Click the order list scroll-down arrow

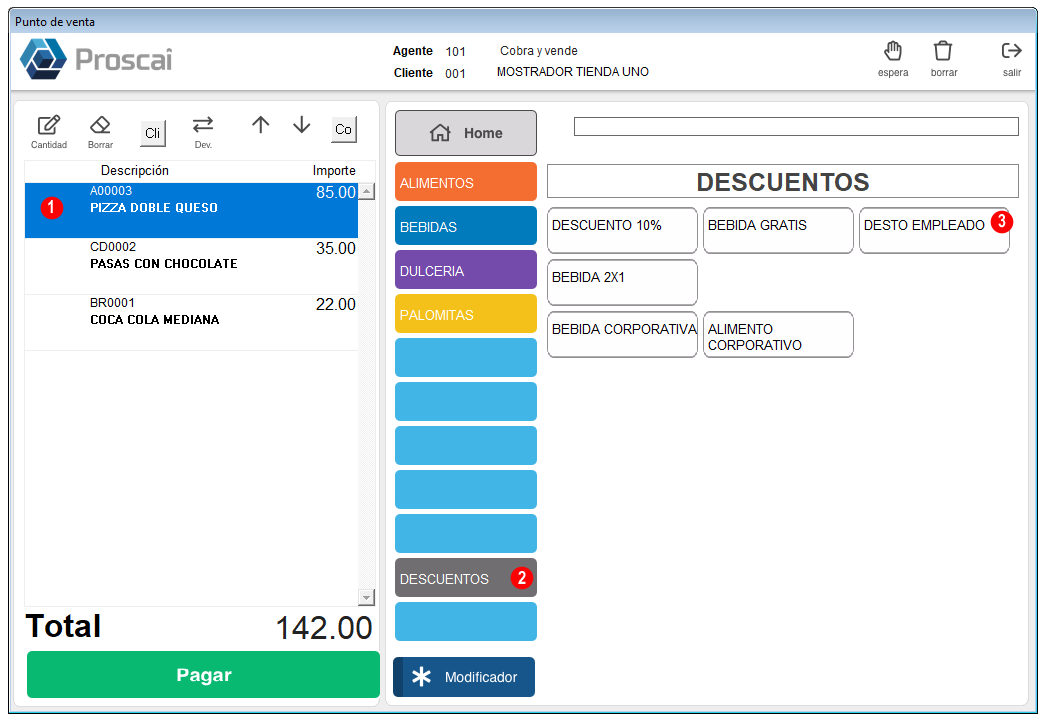tap(367, 597)
